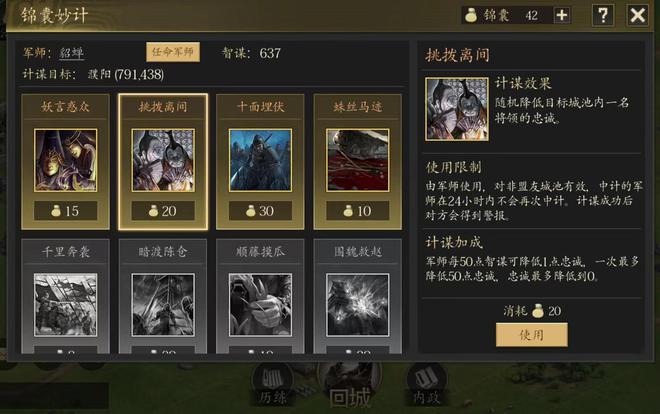Screen dimensions: 660x414
Task: Add more 锦囊 with the plus icon
Action: pyautogui.click(x=562, y=16)
